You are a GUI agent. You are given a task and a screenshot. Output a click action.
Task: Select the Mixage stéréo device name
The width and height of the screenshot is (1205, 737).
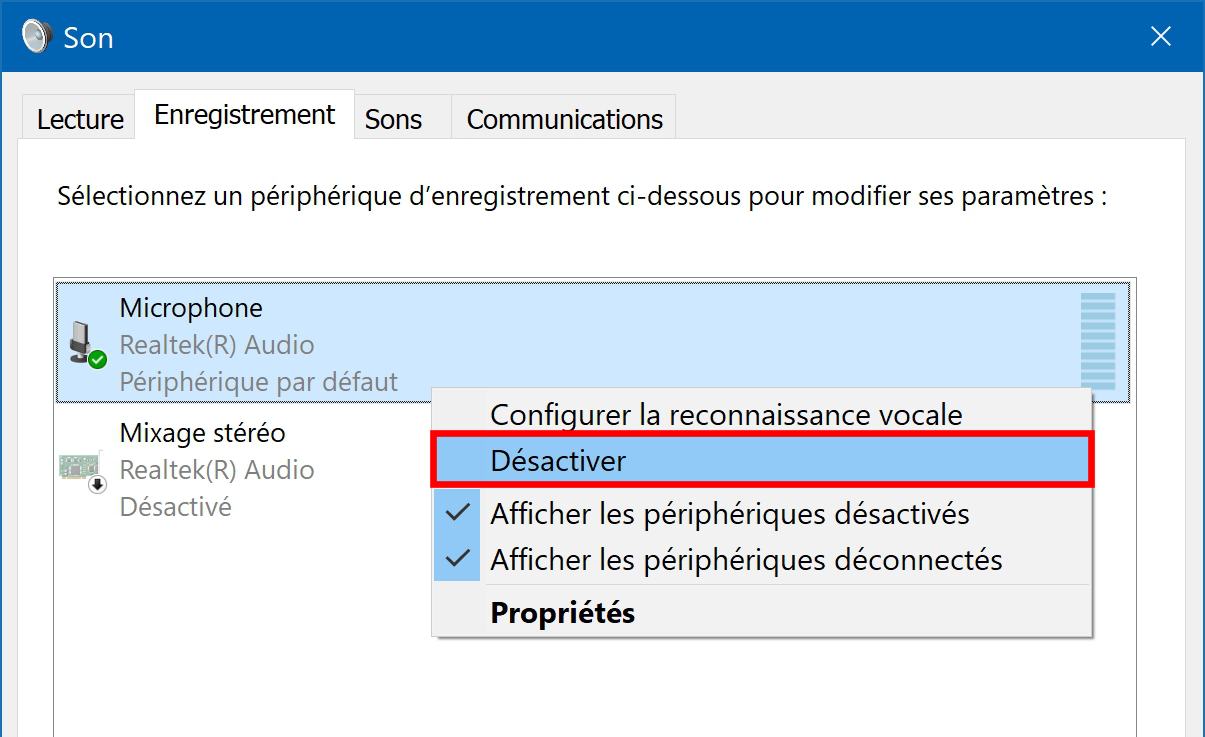pos(203,433)
